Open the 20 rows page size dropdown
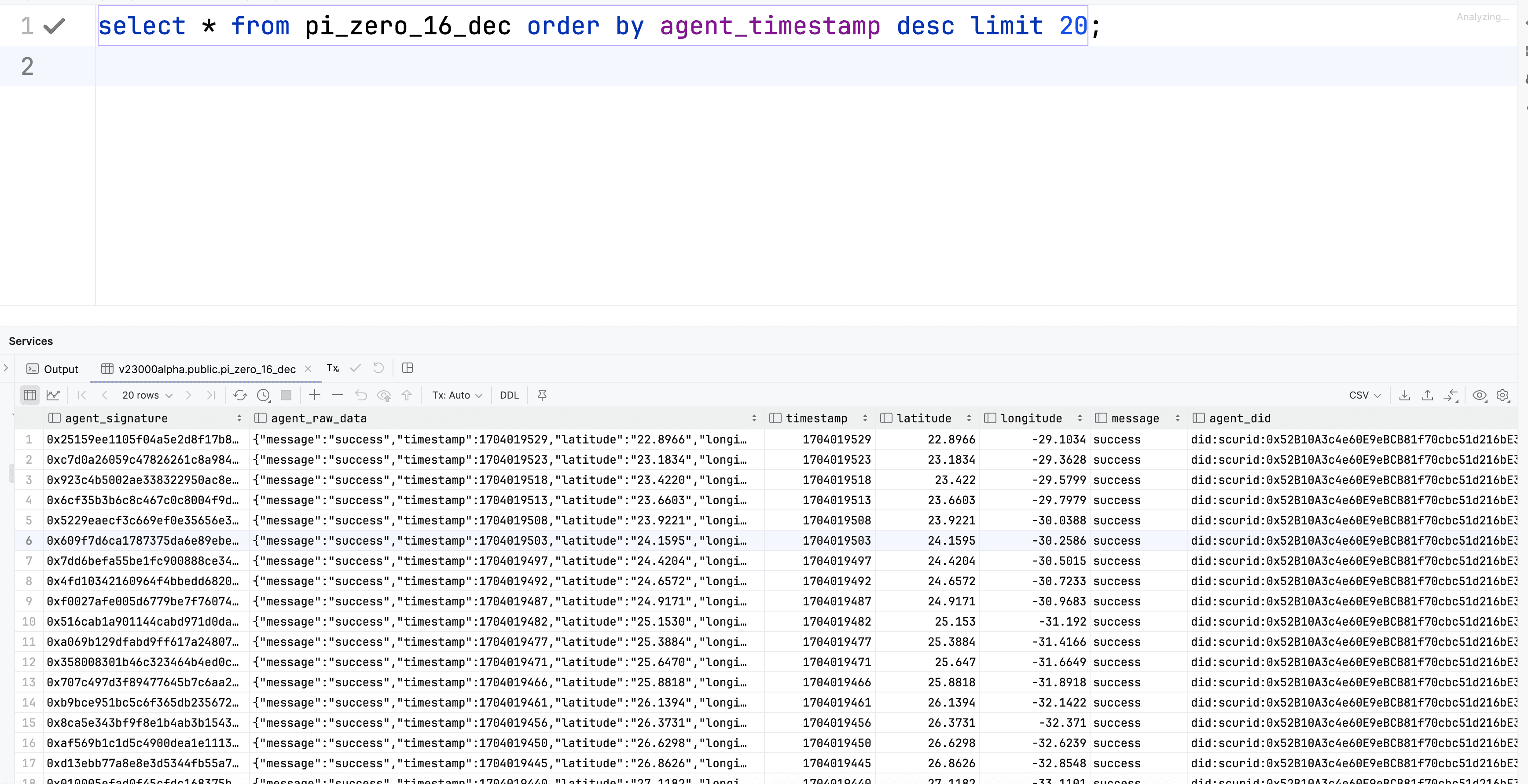Image resolution: width=1528 pixels, height=784 pixels. click(147, 395)
